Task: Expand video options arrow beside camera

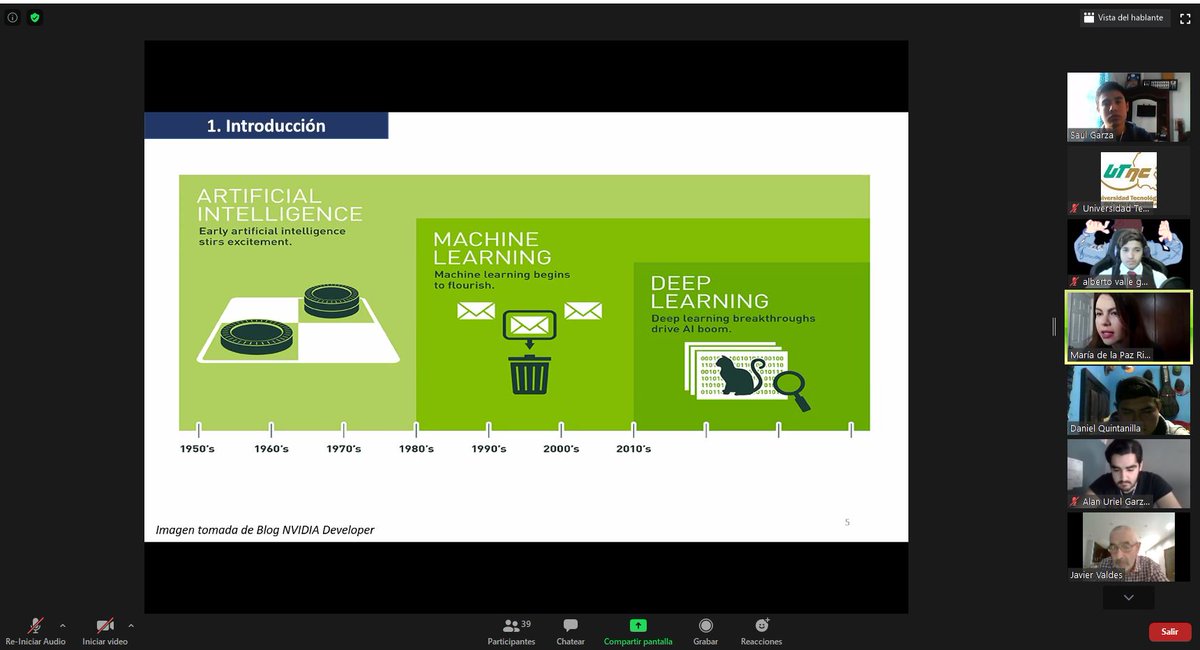Action: point(131,625)
